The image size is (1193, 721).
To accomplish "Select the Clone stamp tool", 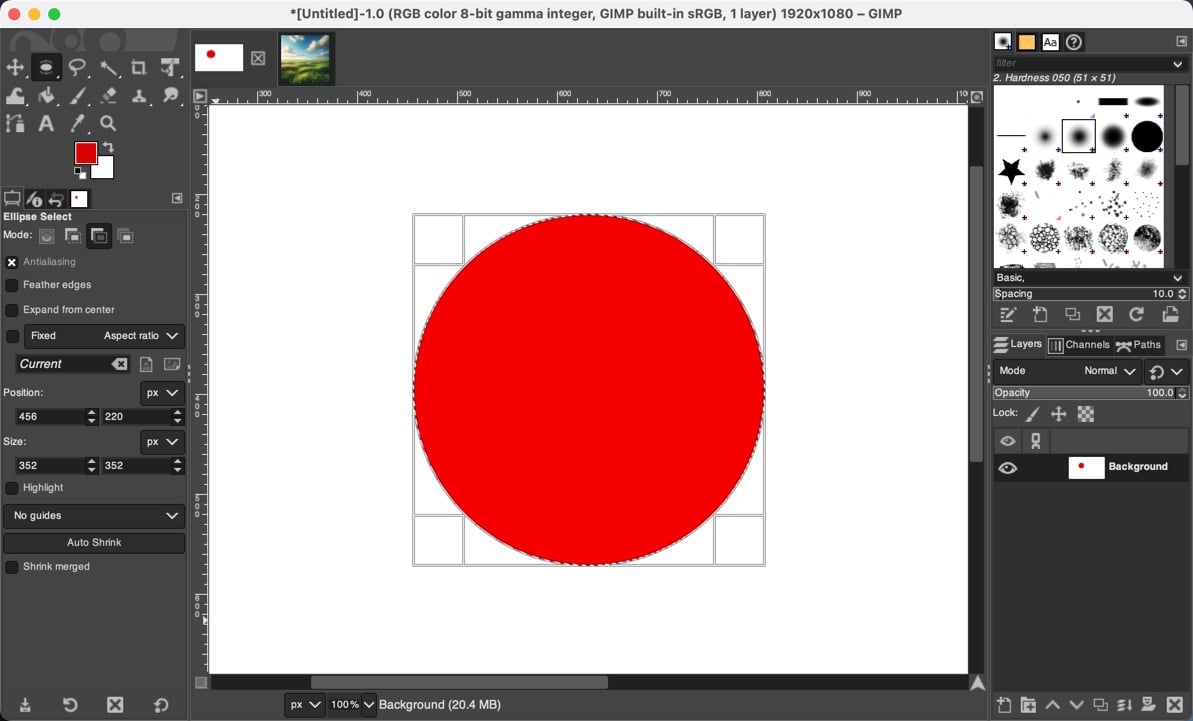I will [x=139, y=95].
